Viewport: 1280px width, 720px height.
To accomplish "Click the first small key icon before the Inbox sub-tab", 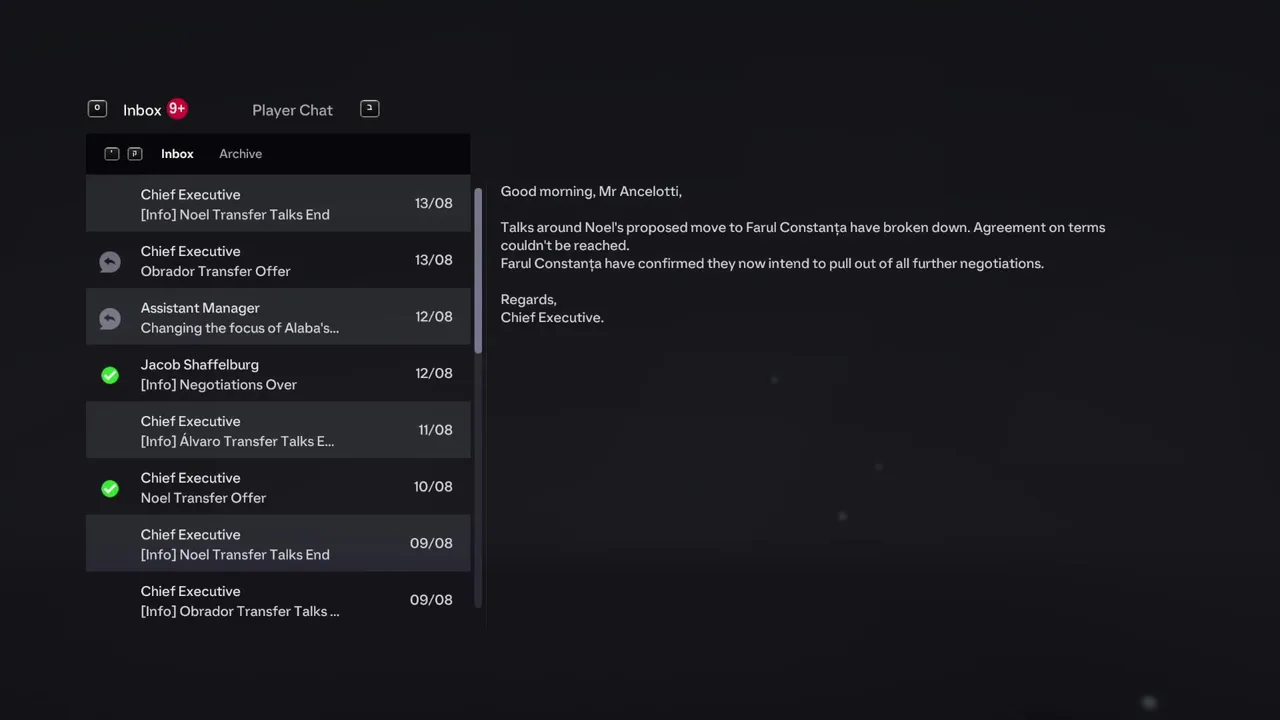I will tap(112, 154).
